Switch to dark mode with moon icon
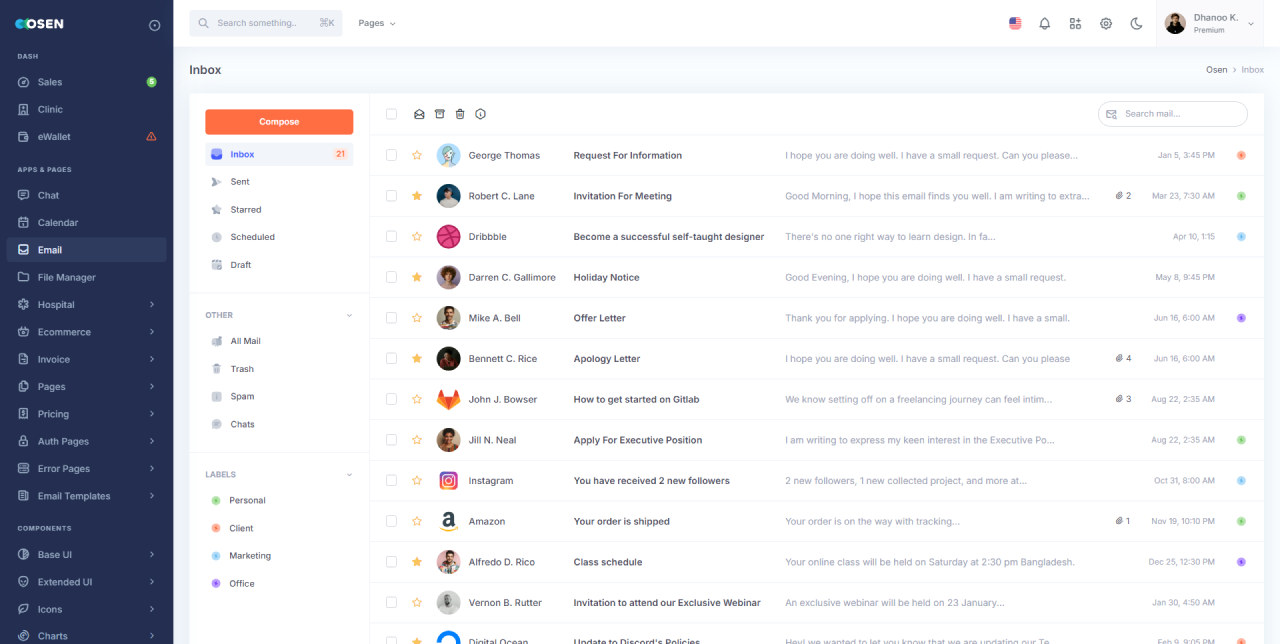 [1136, 23]
